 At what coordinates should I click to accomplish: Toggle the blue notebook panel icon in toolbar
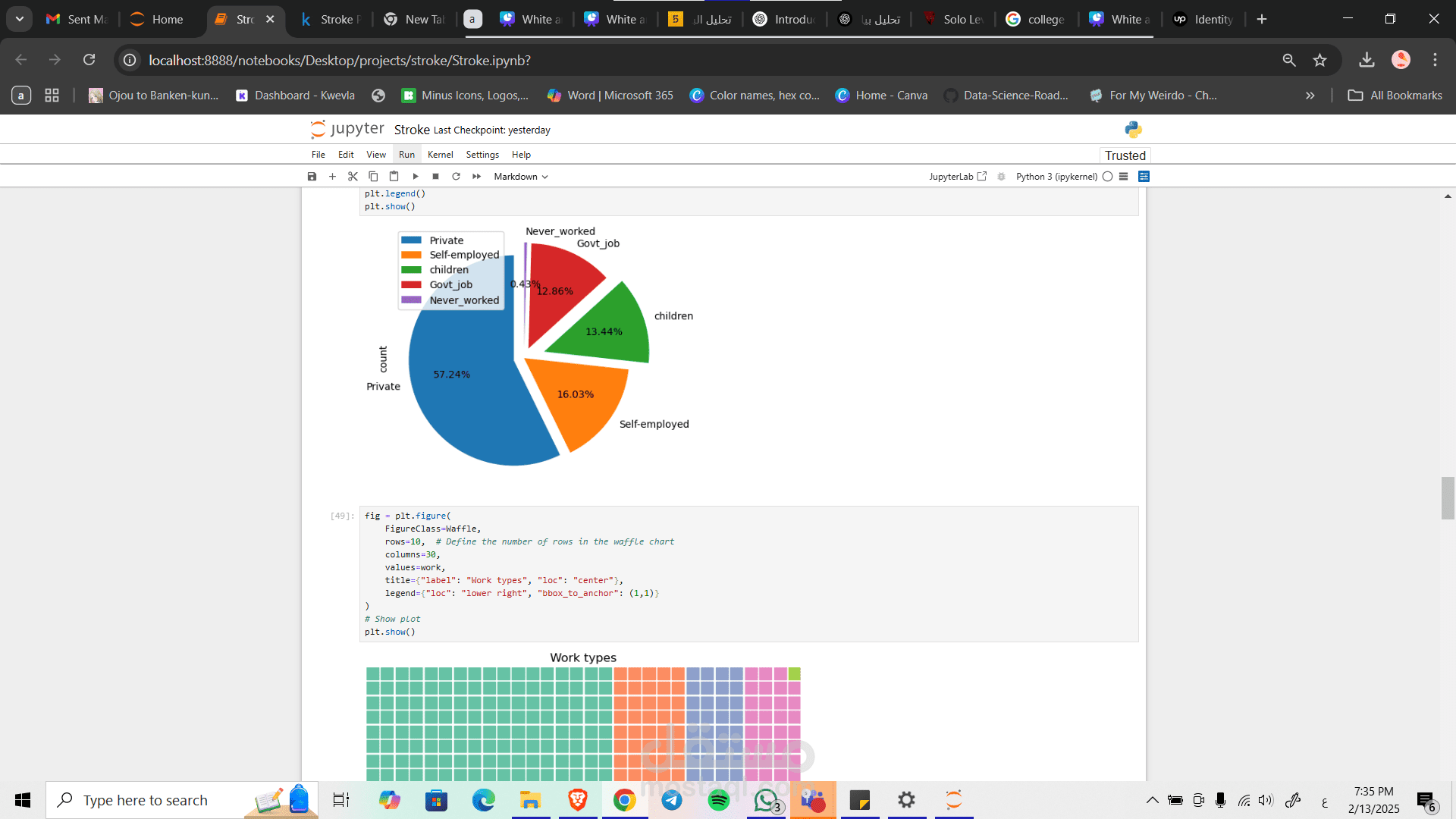(x=1144, y=177)
